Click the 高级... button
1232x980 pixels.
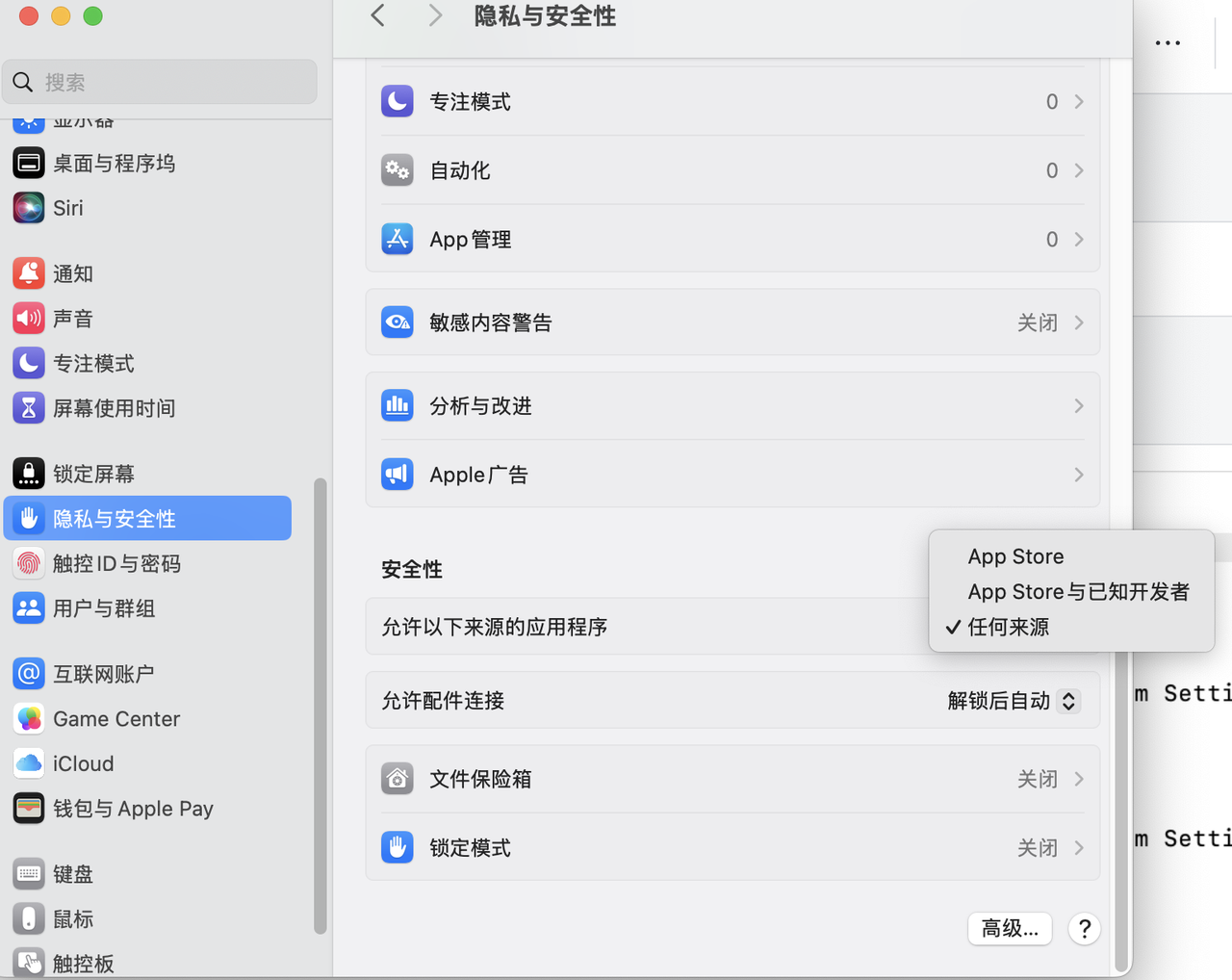(x=1009, y=928)
